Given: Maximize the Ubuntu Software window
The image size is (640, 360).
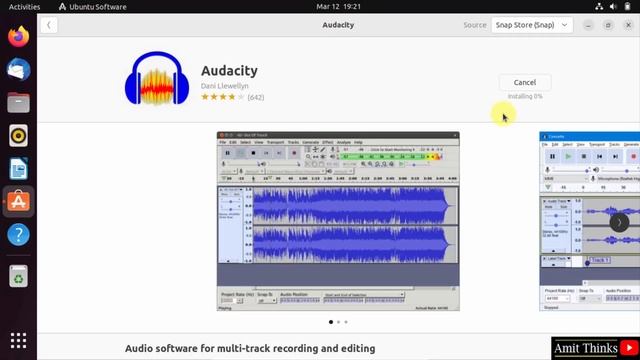Looking at the screenshot, I should (x=608, y=25).
